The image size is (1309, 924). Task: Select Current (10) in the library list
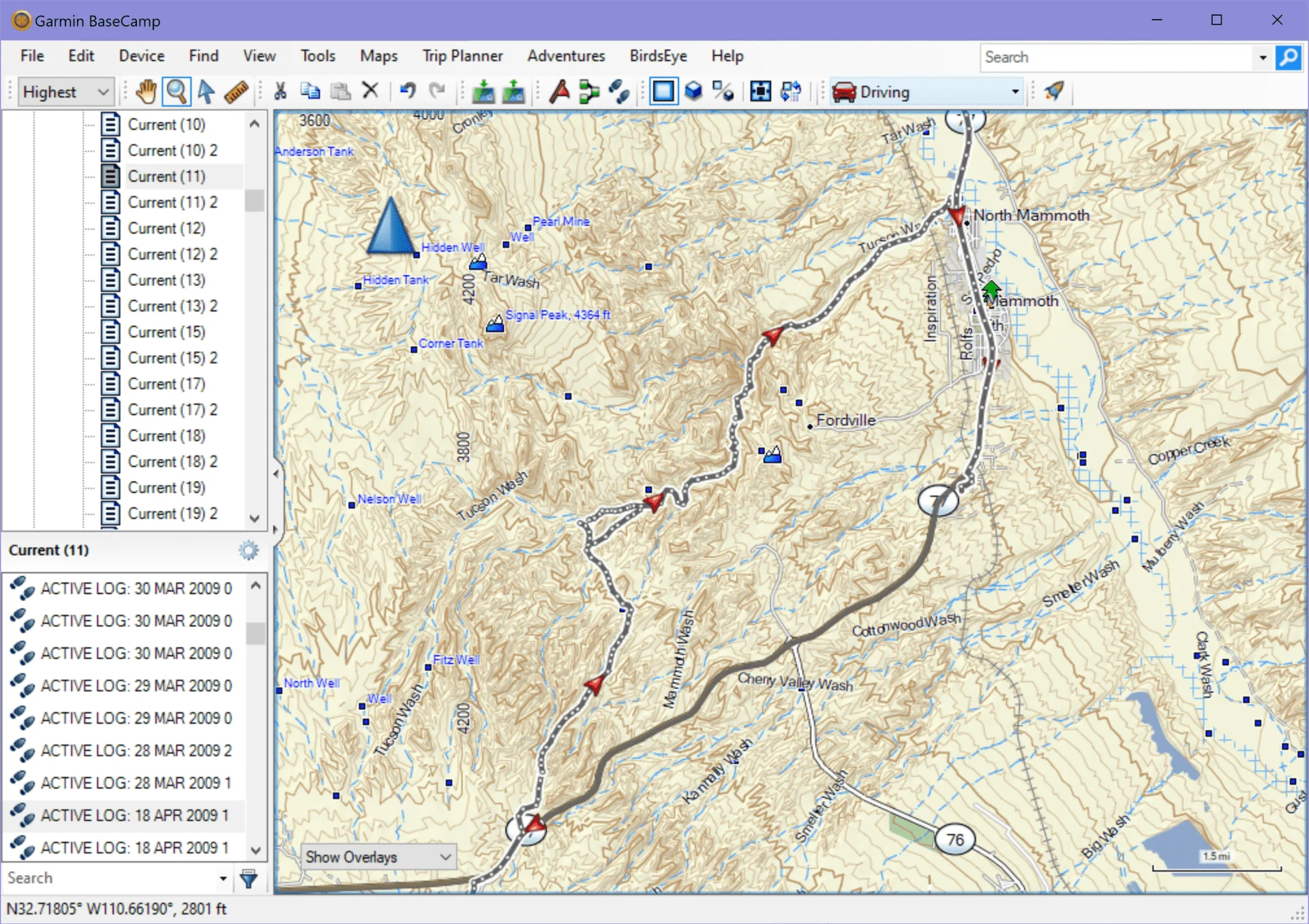[166, 125]
